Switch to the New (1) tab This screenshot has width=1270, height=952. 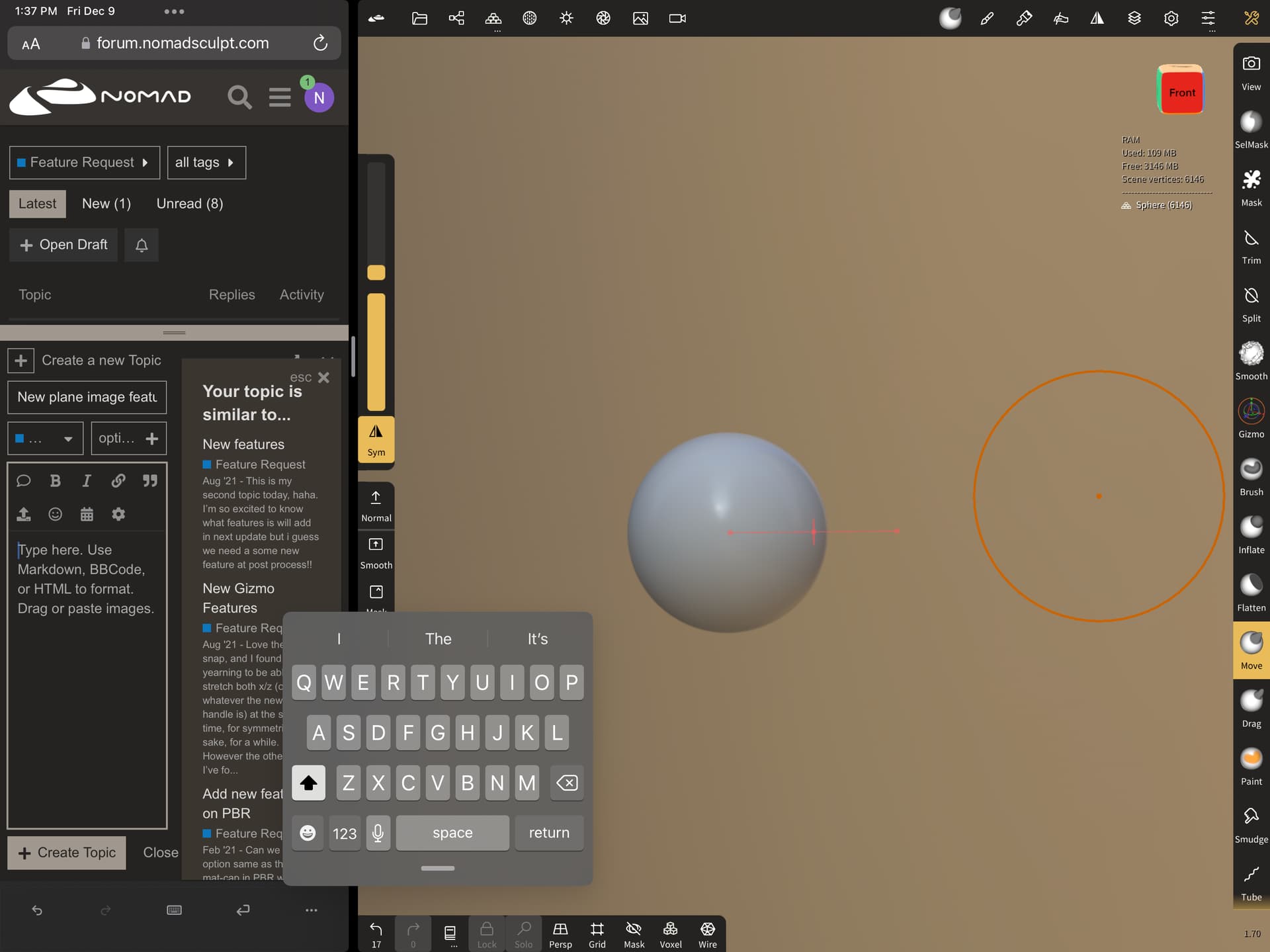tap(106, 204)
